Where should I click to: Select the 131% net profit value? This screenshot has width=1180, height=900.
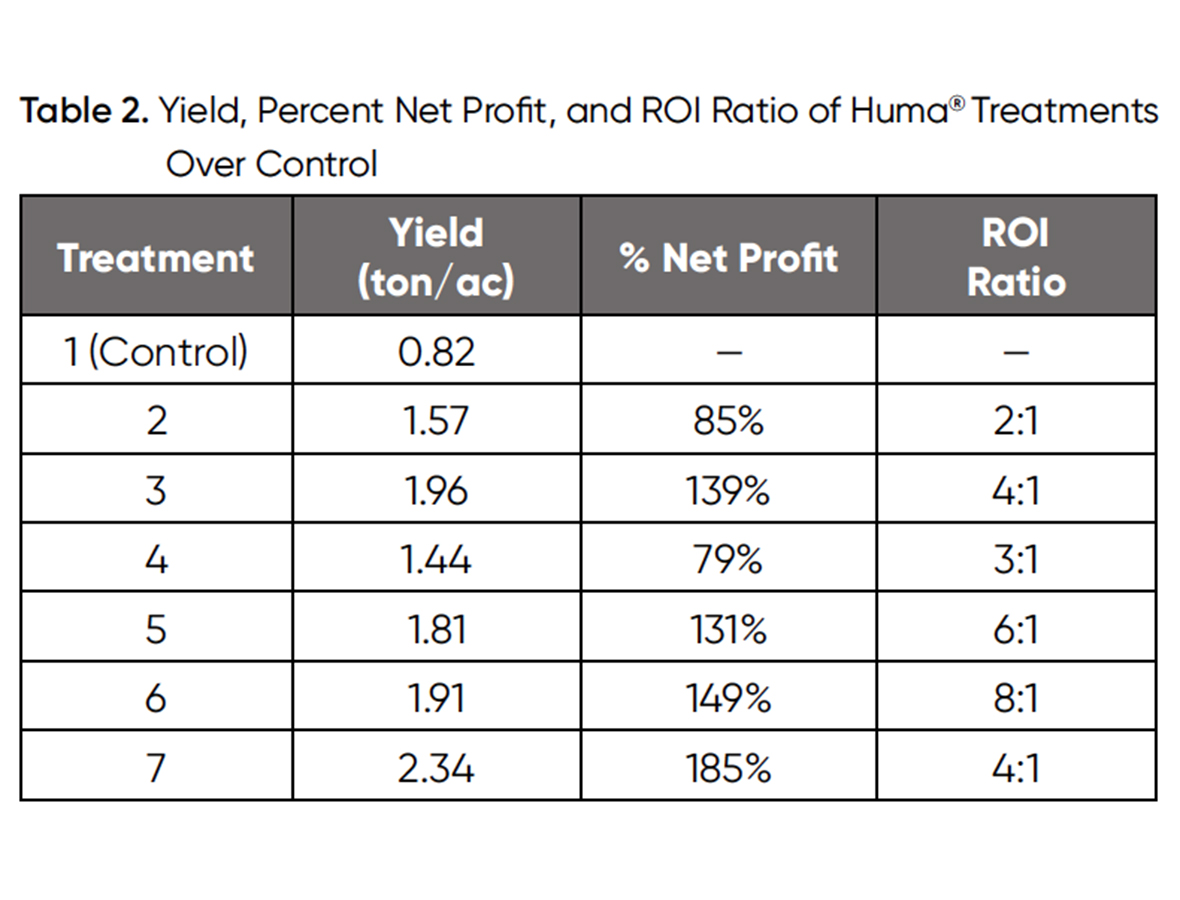pyautogui.click(x=728, y=629)
